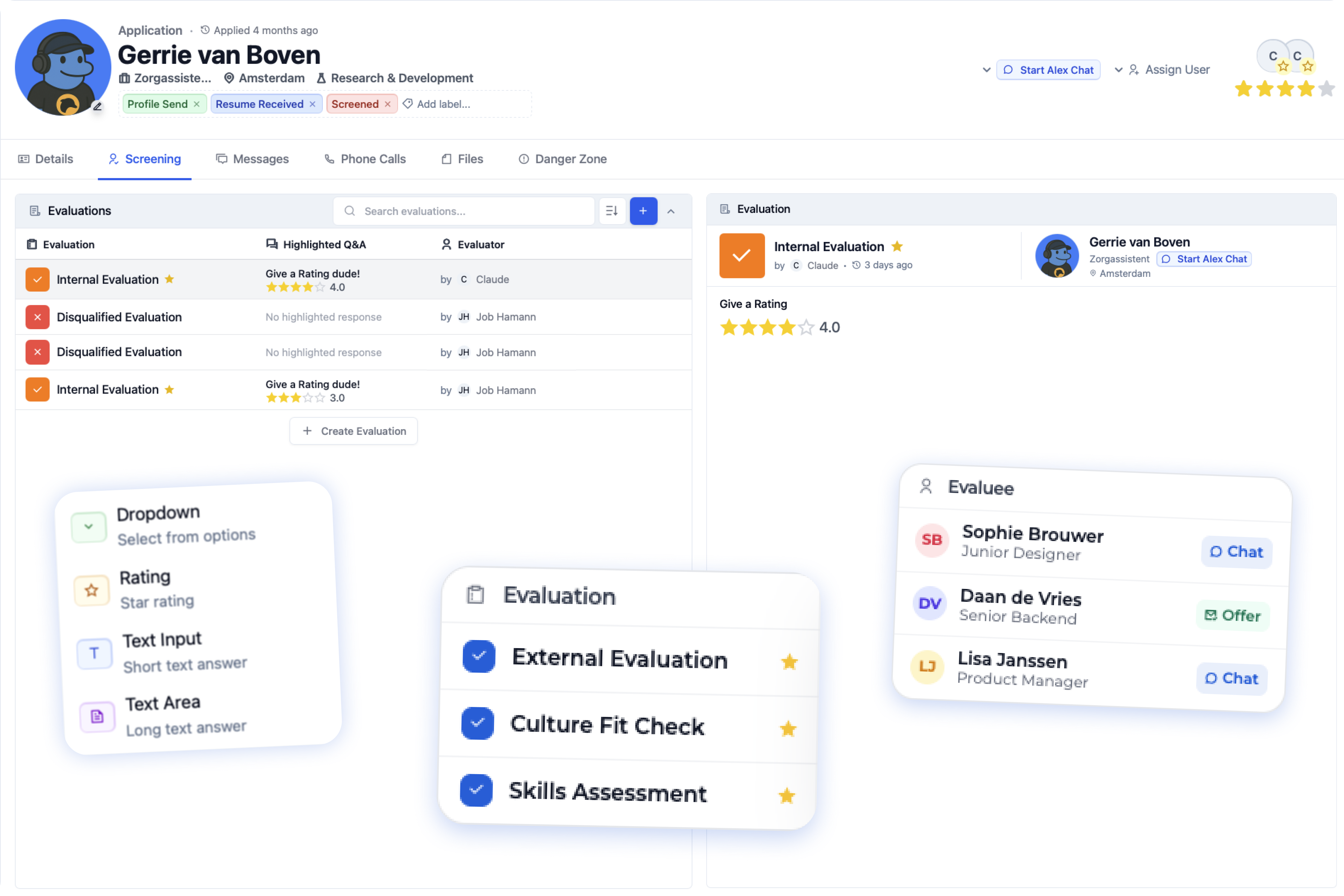Viewport: 1344px width, 896px height.
Task: Toggle the External Evaluation checkbox
Action: [479, 656]
